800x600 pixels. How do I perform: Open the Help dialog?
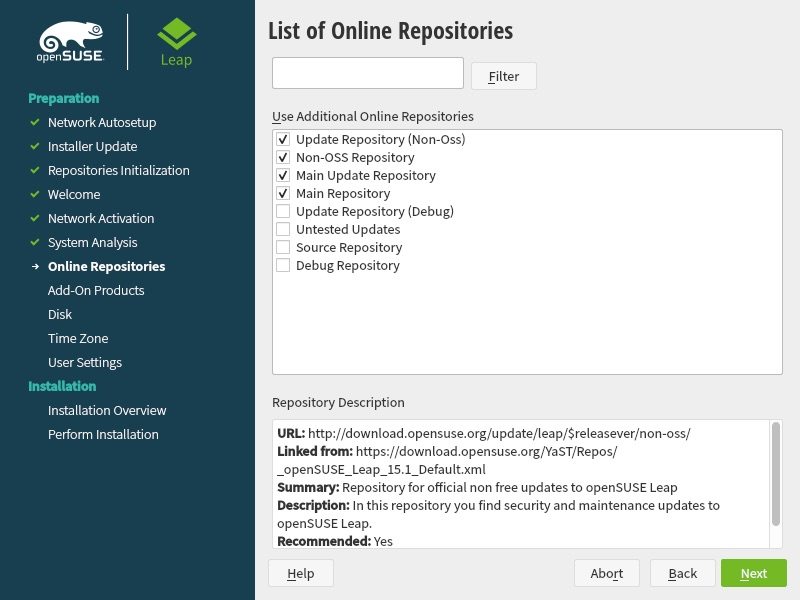(301, 573)
